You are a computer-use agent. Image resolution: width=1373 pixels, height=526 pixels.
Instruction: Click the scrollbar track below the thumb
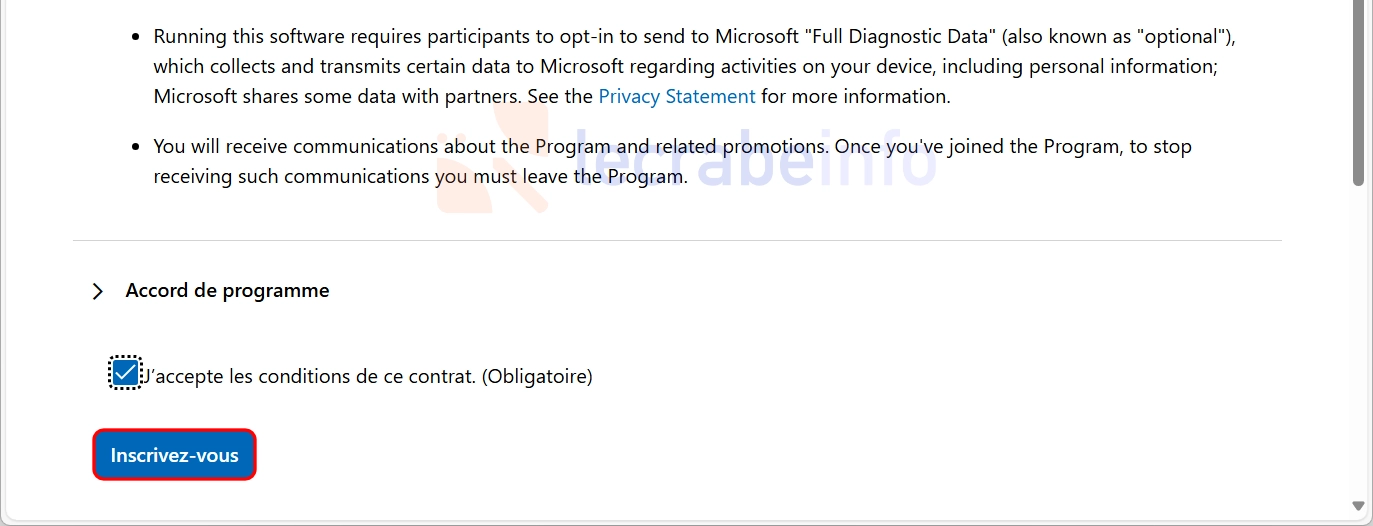tap(1358, 340)
